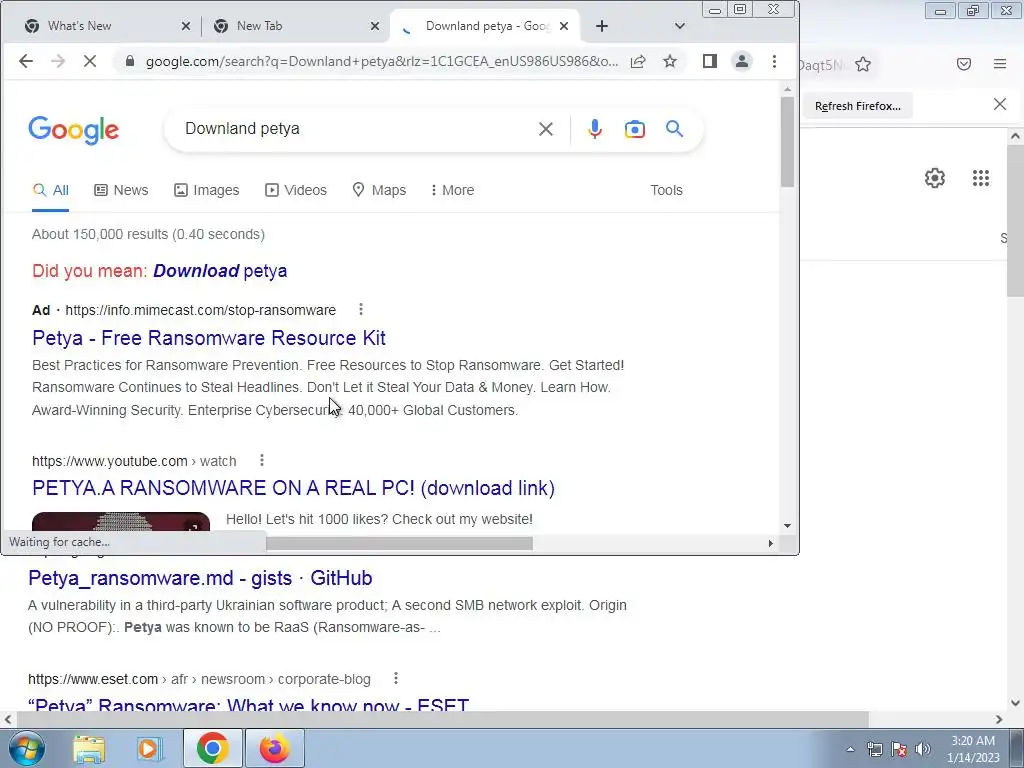Image resolution: width=1024 pixels, height=768 pixels.
Task: Click Did you mean Download petya
Action: click(219, 270)
